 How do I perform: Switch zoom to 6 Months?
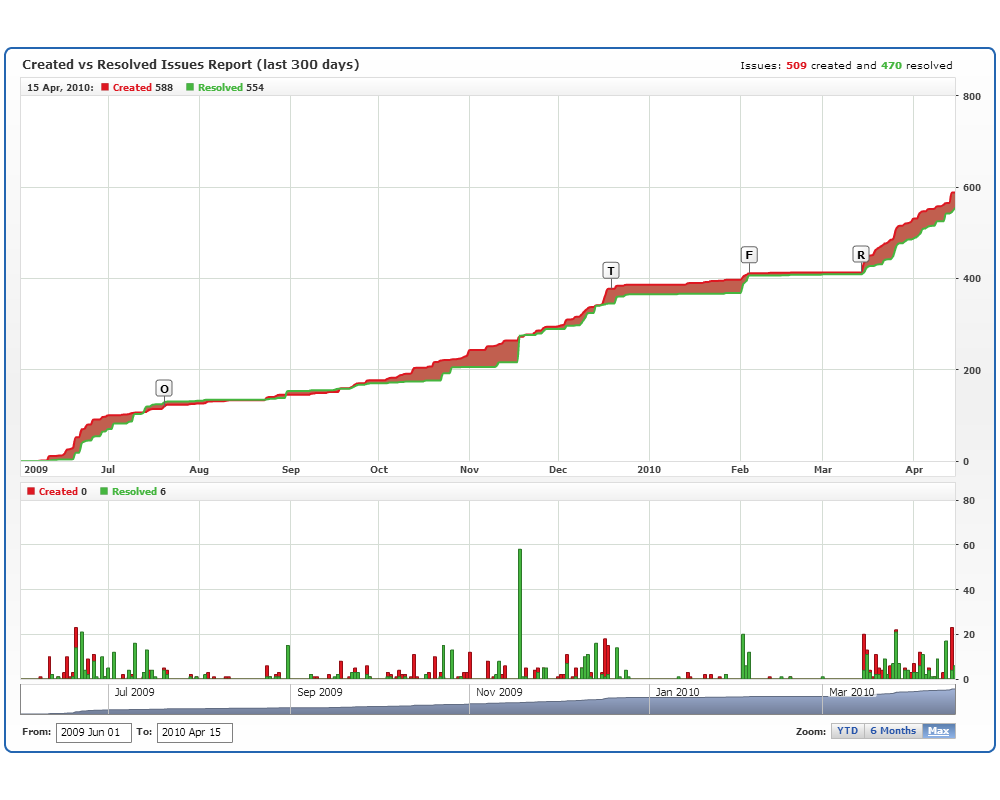[892, 731]
